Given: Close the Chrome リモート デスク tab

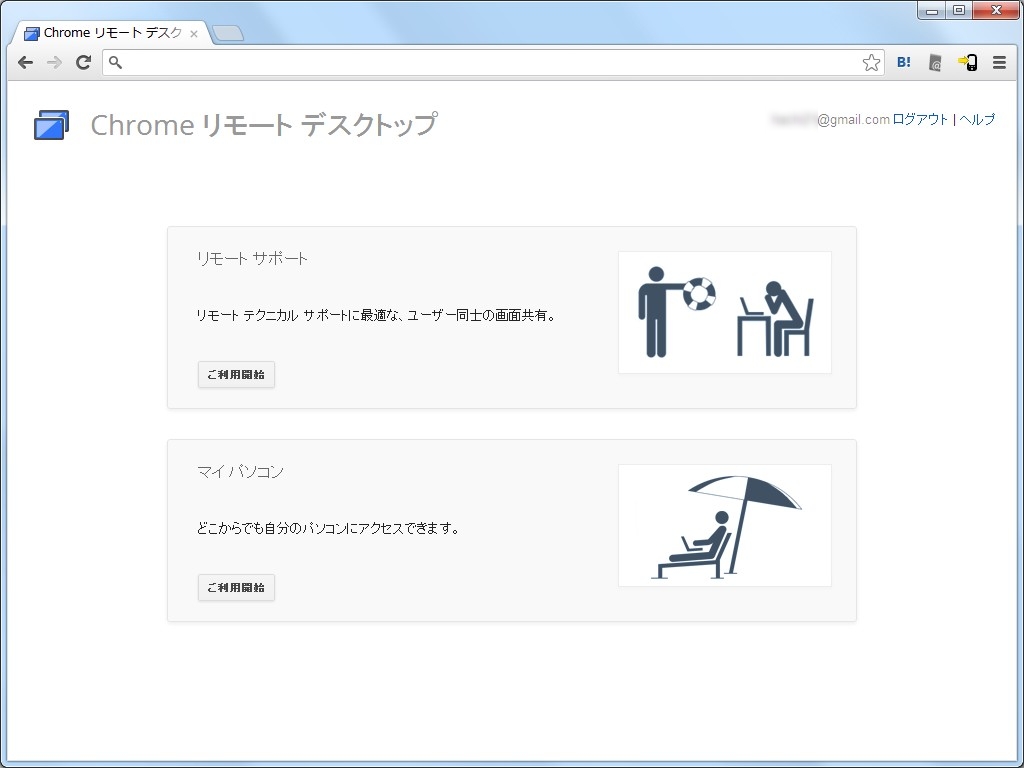Looking at the screenshot, I should pos(194,33).
